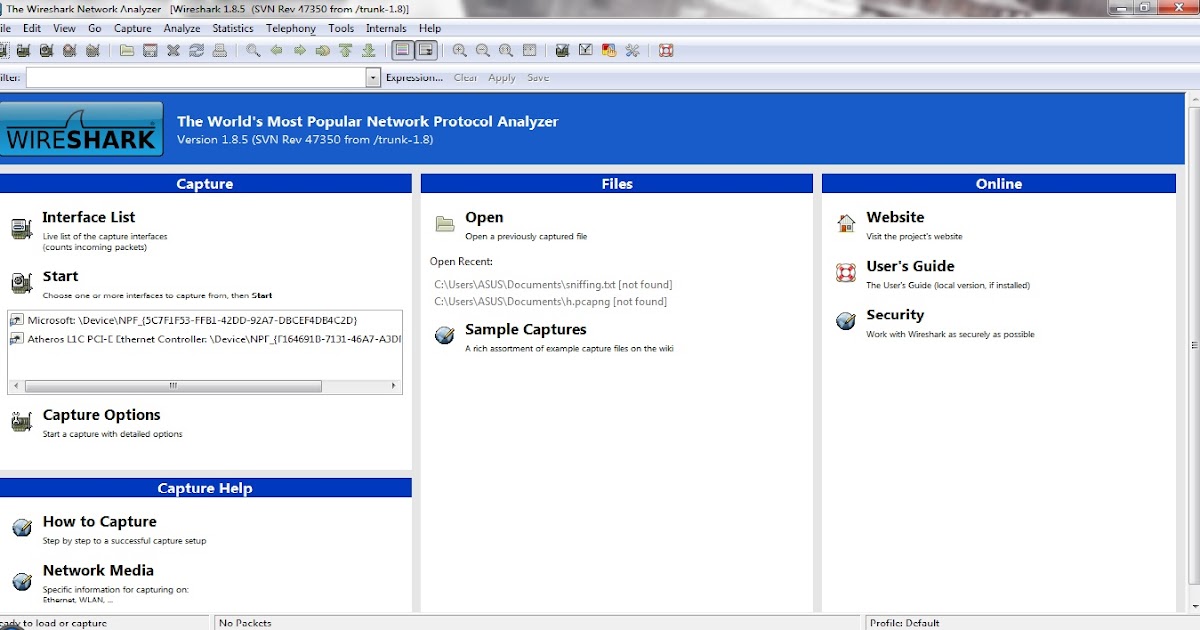Open the Tools menu
Viewport: 1200px width, 630px height.
pyautogui.click(x=341, y=29)
